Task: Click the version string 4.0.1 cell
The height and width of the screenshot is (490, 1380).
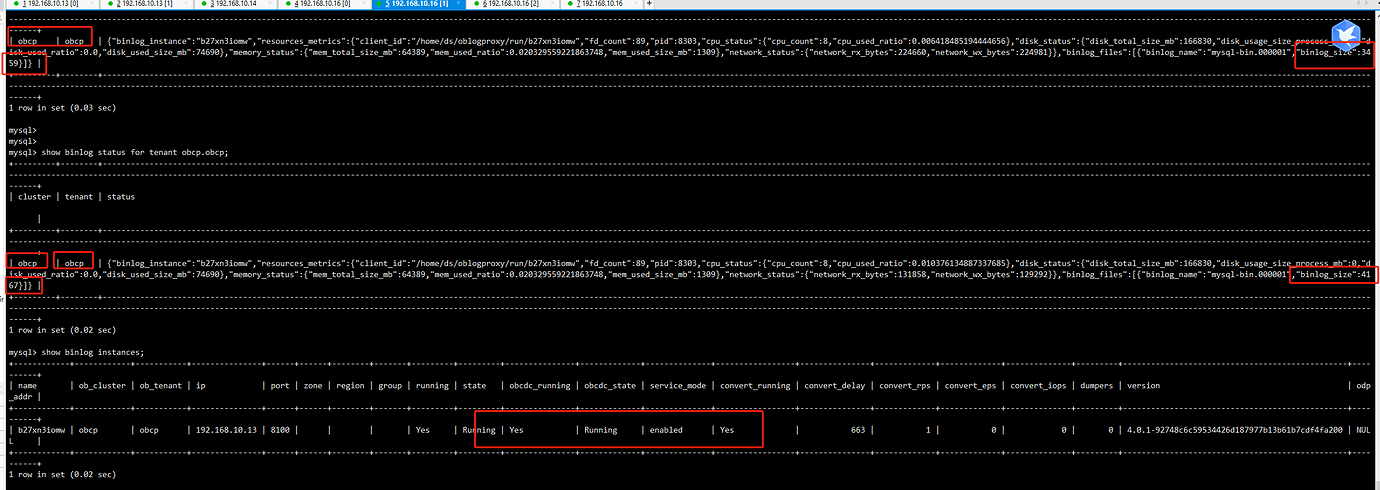Action: point(1230,429)
